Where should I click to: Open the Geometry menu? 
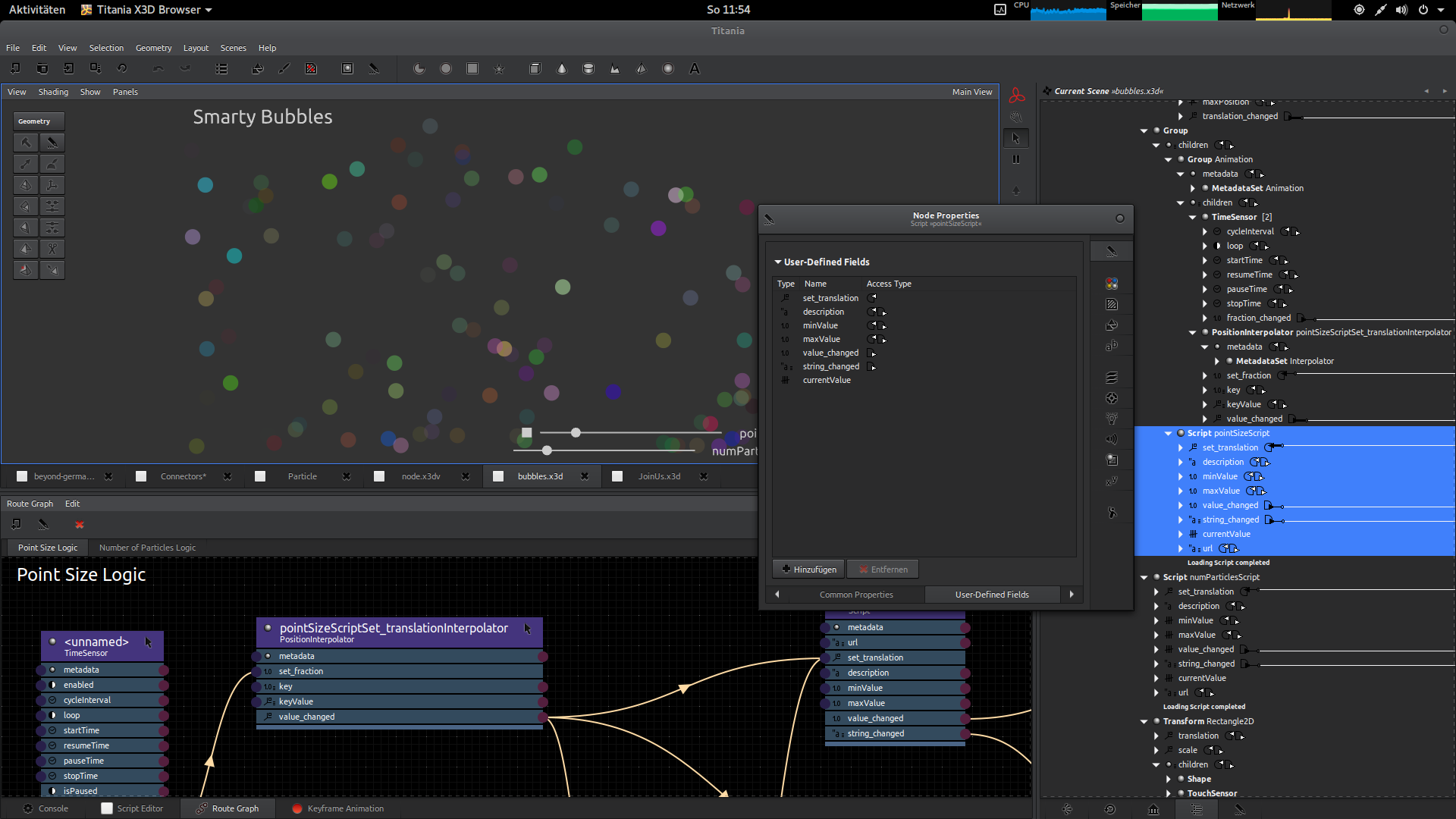point(153,48)
